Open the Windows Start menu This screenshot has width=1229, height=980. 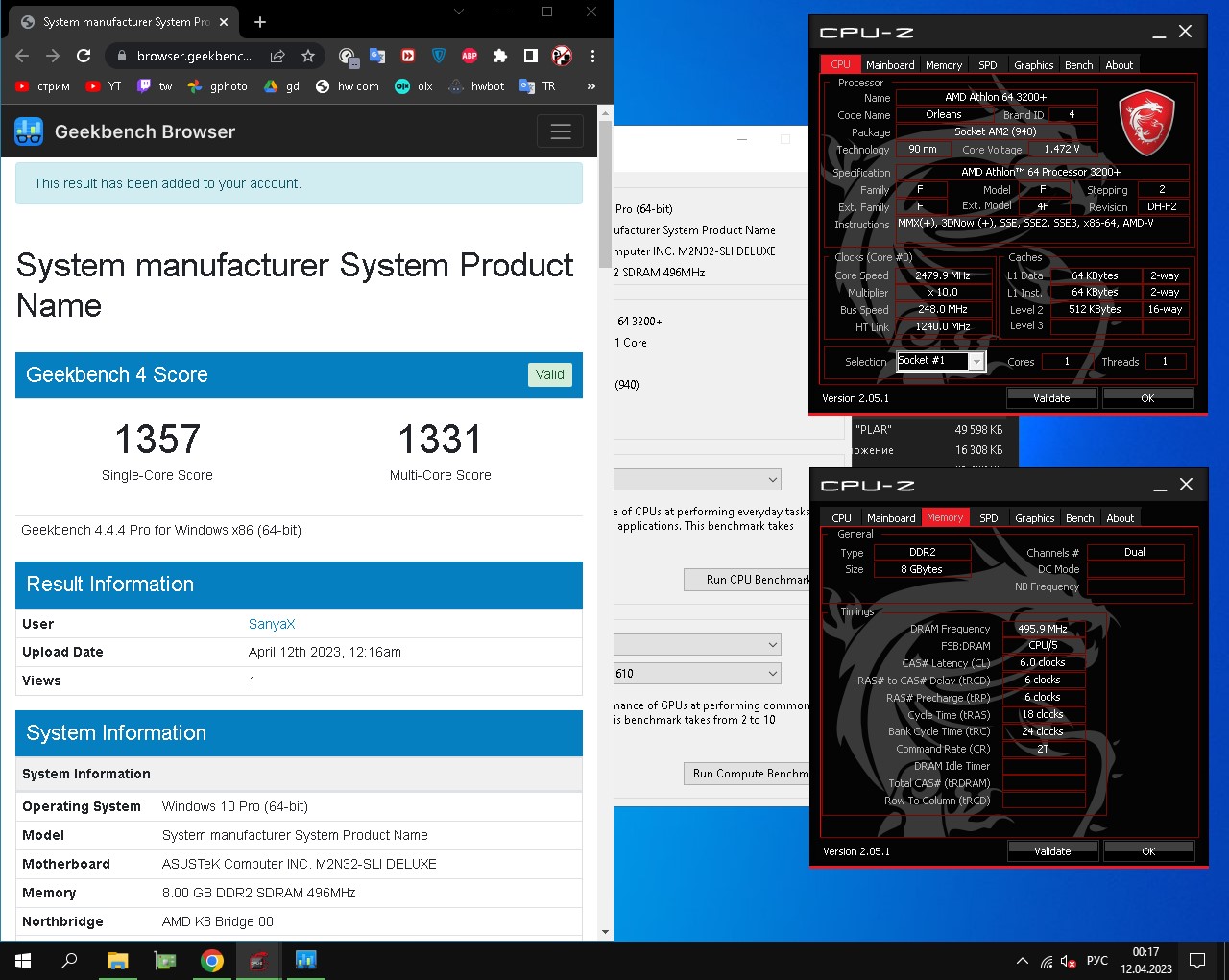point(23,960)
